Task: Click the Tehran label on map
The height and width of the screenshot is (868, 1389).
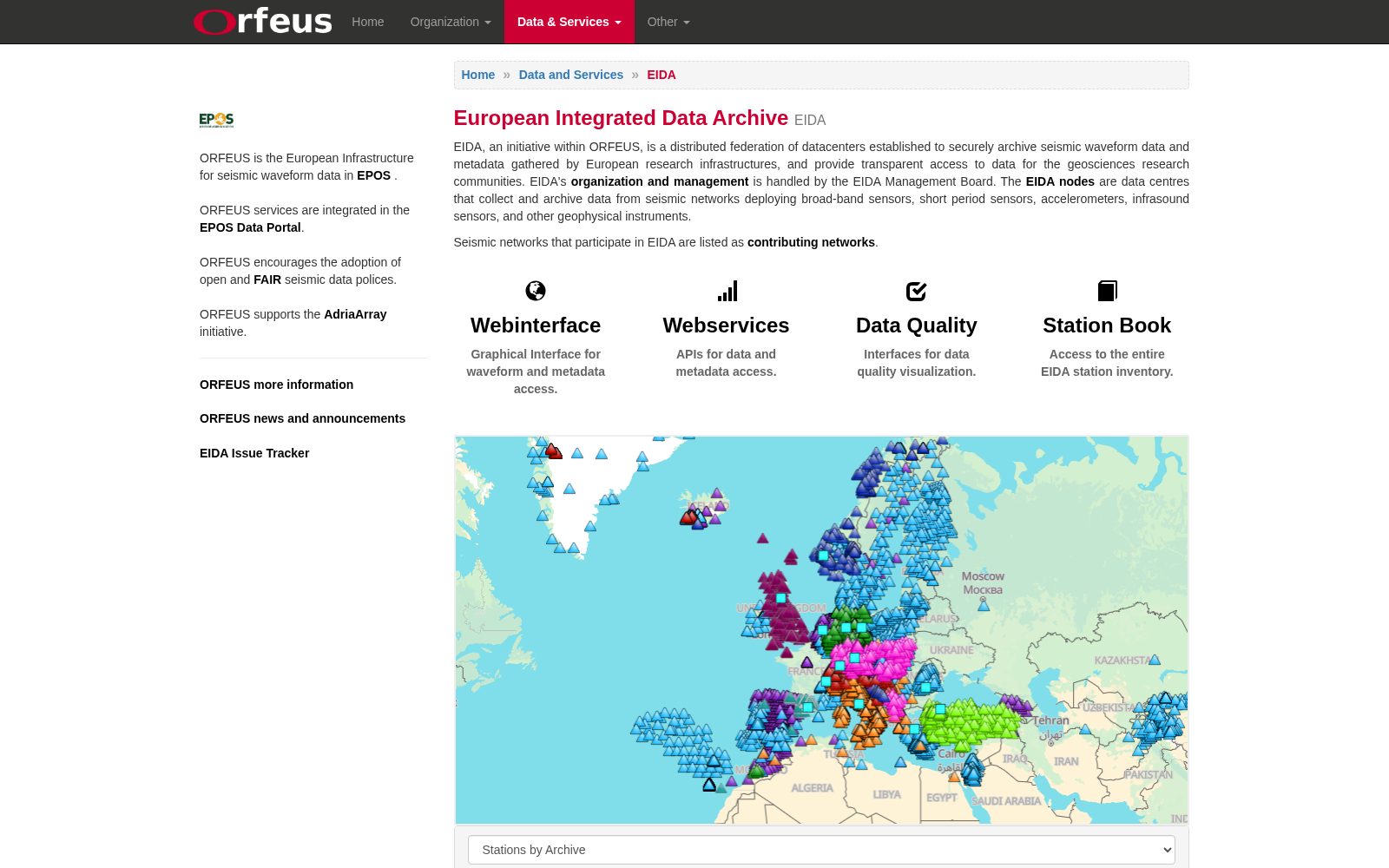Action: pos(1050,720)
